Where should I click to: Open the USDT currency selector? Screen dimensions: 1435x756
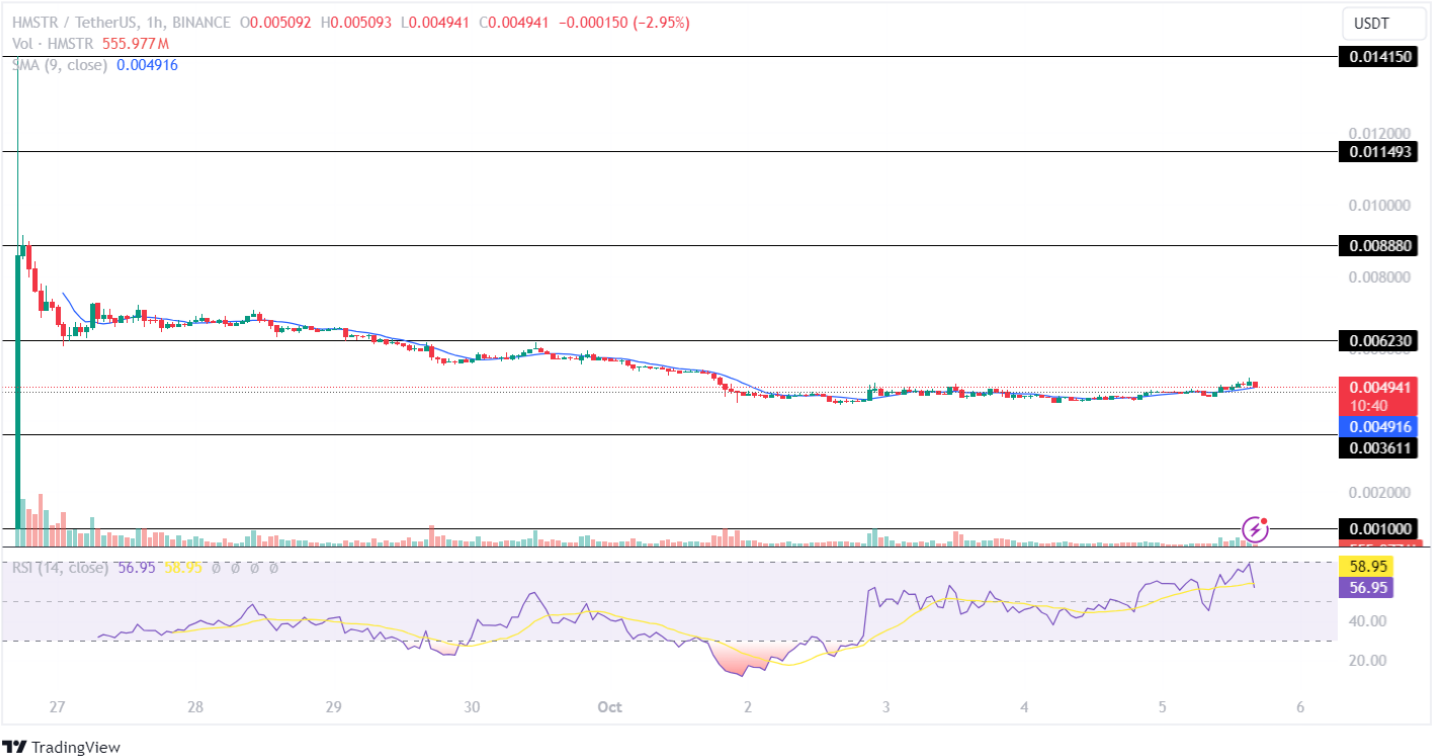[1383, 22]
